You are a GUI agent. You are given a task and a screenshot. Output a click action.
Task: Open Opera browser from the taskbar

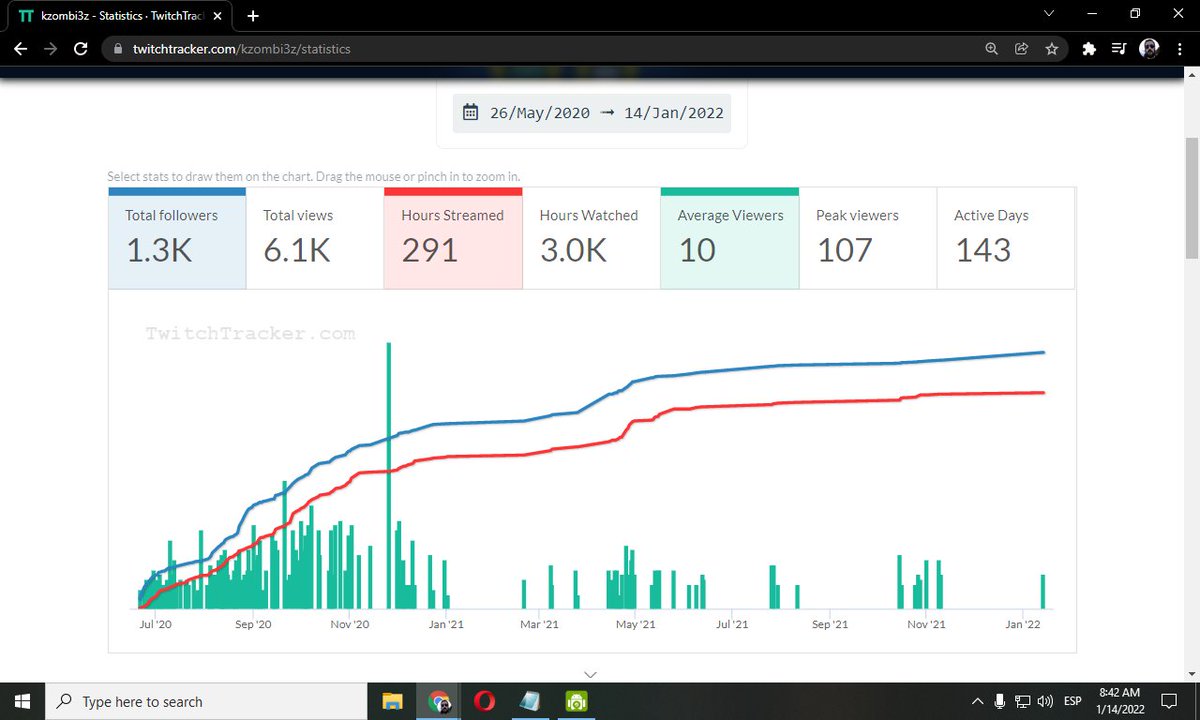487,701
